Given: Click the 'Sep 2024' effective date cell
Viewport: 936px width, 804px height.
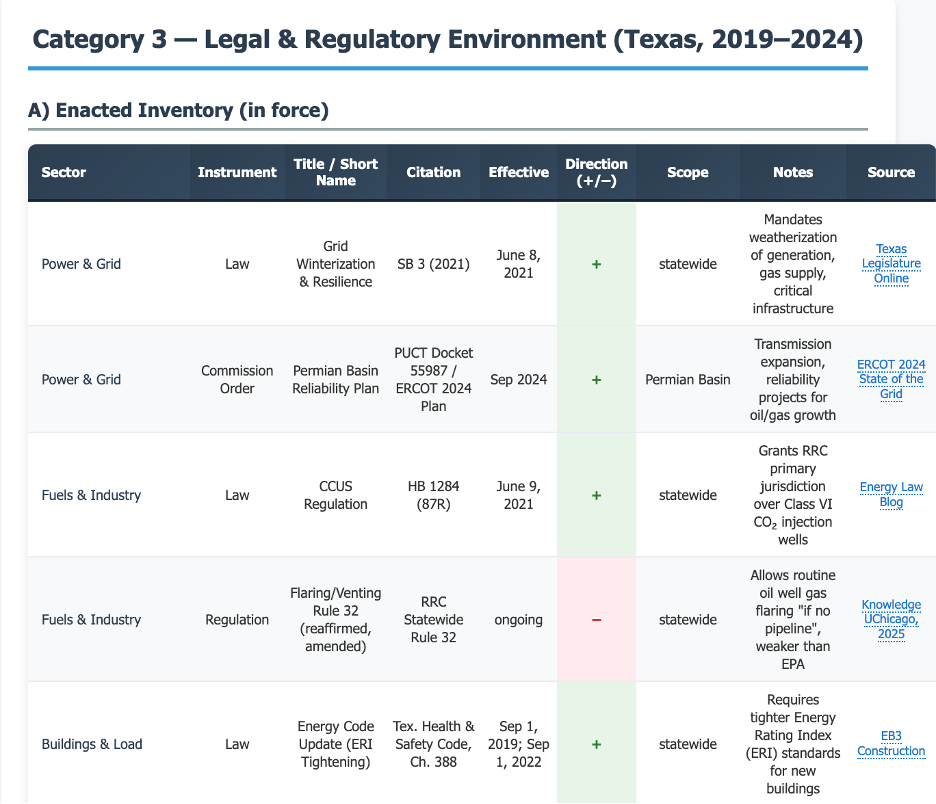Looking at the screenshot, I should 518,380.
